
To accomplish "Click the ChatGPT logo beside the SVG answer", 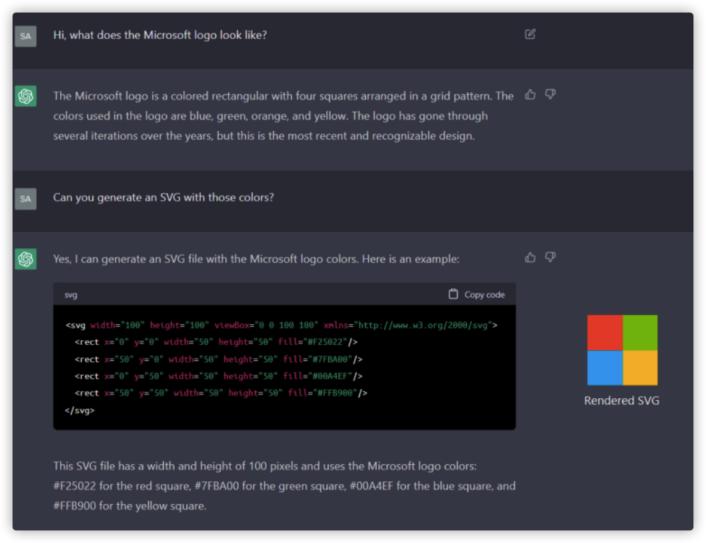I will click(x=26, y=259).
